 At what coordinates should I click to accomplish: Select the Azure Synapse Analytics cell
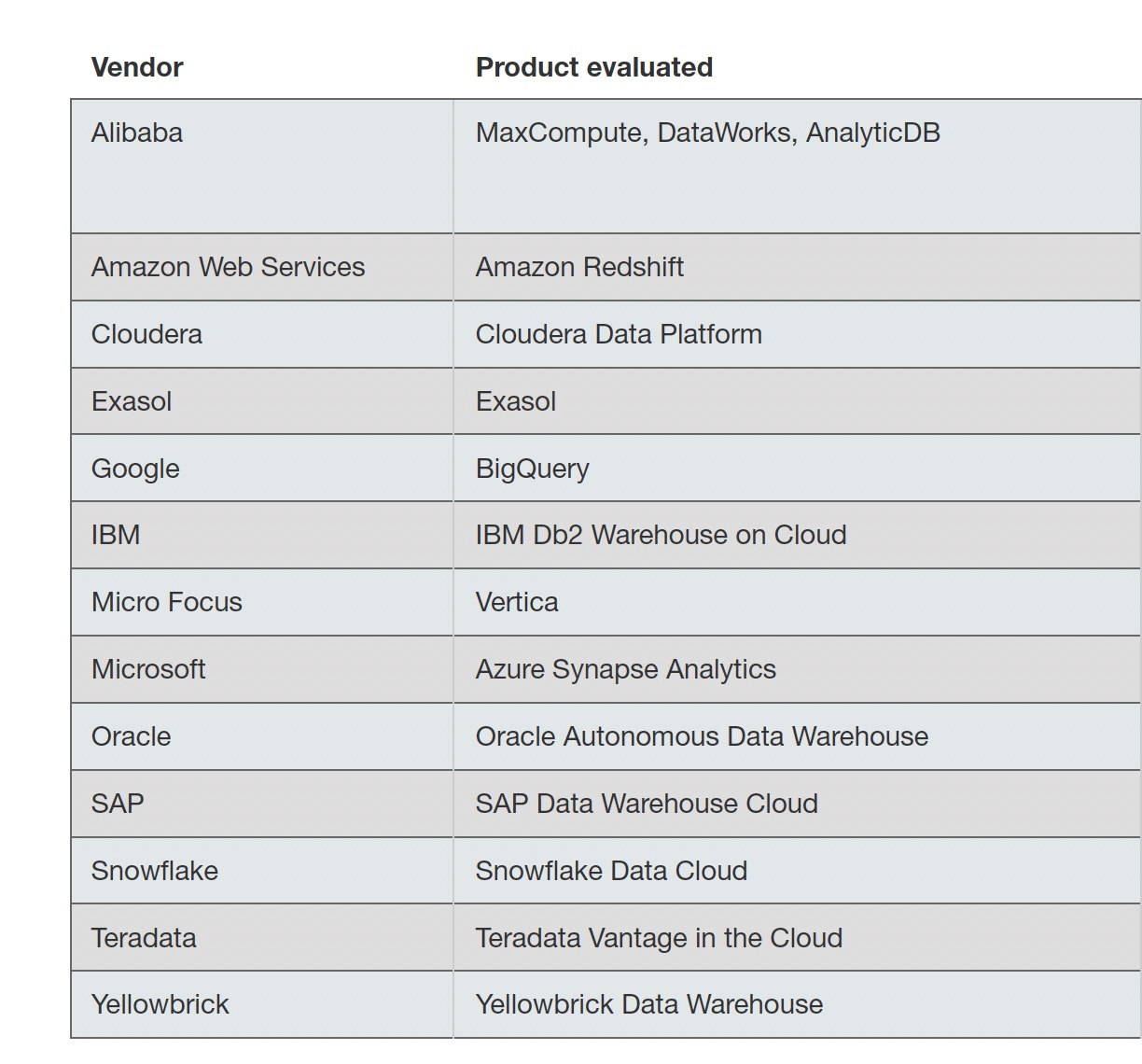pos(625,669)
